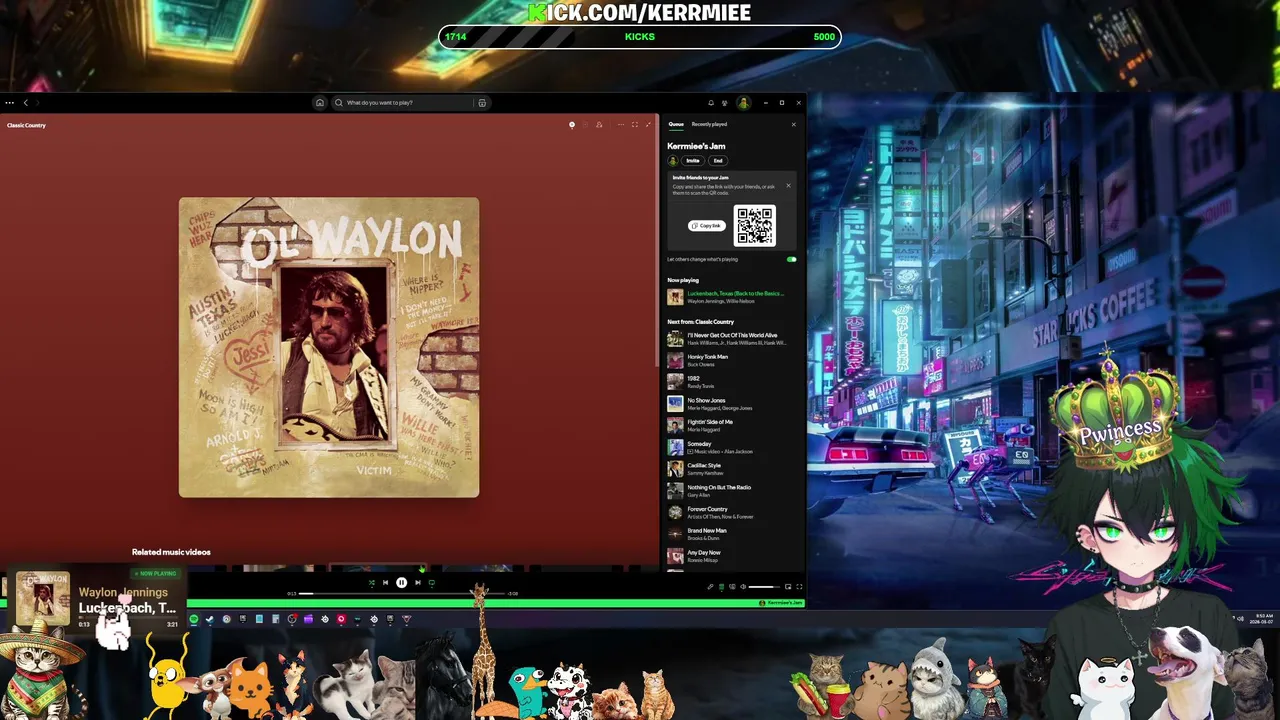This screenshot has width=1280, height=720.
Task: Open the Browse icon in the search bar
Action: point(482,102)
